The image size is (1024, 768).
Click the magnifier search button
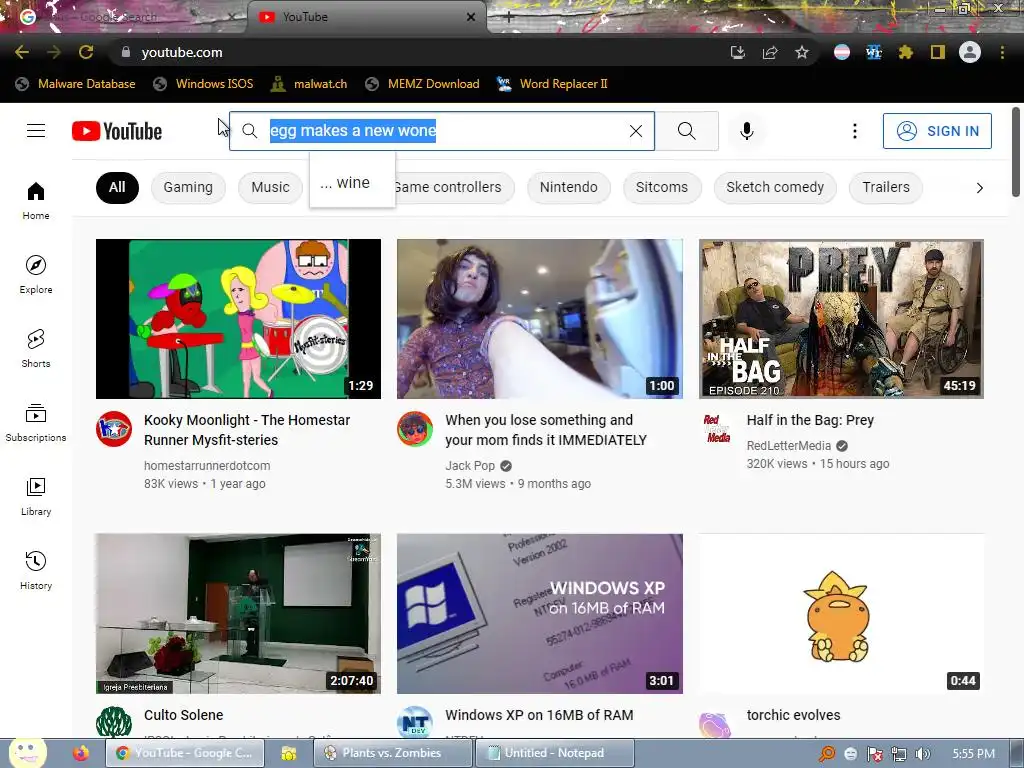click(687, 131)
